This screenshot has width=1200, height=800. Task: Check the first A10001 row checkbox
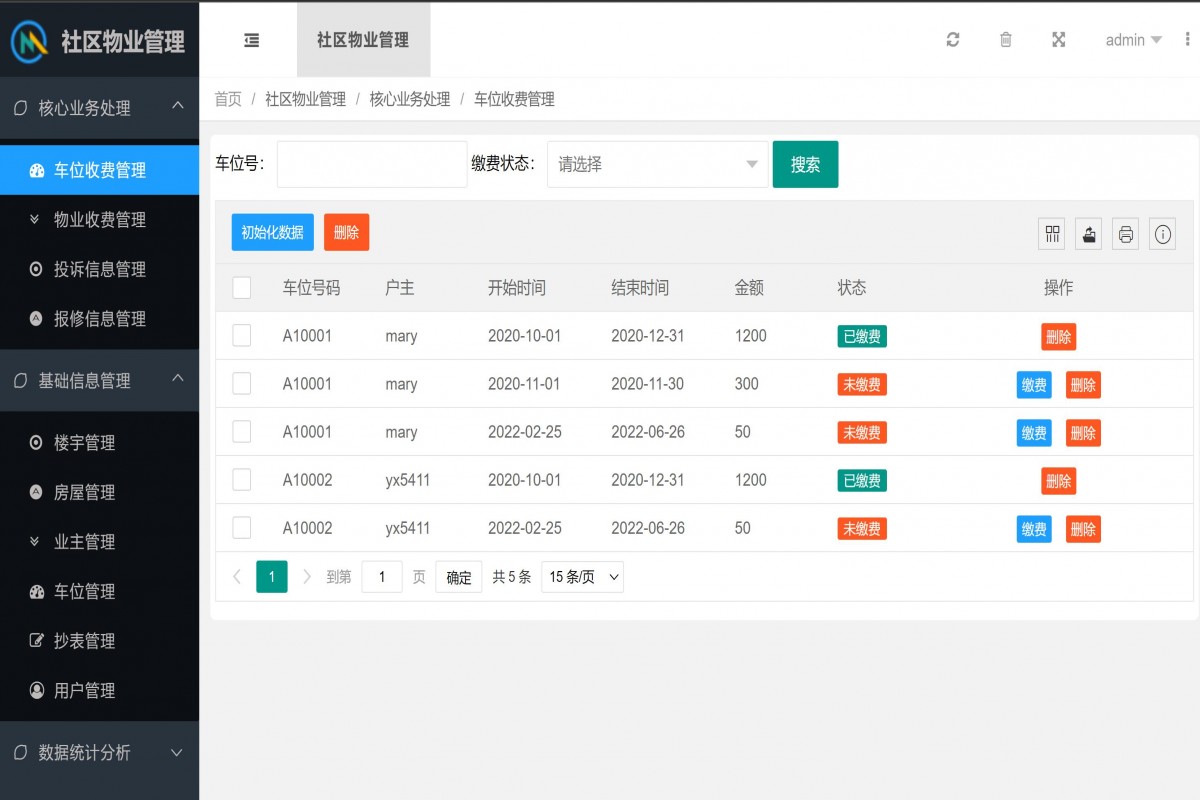click(241, 336)
